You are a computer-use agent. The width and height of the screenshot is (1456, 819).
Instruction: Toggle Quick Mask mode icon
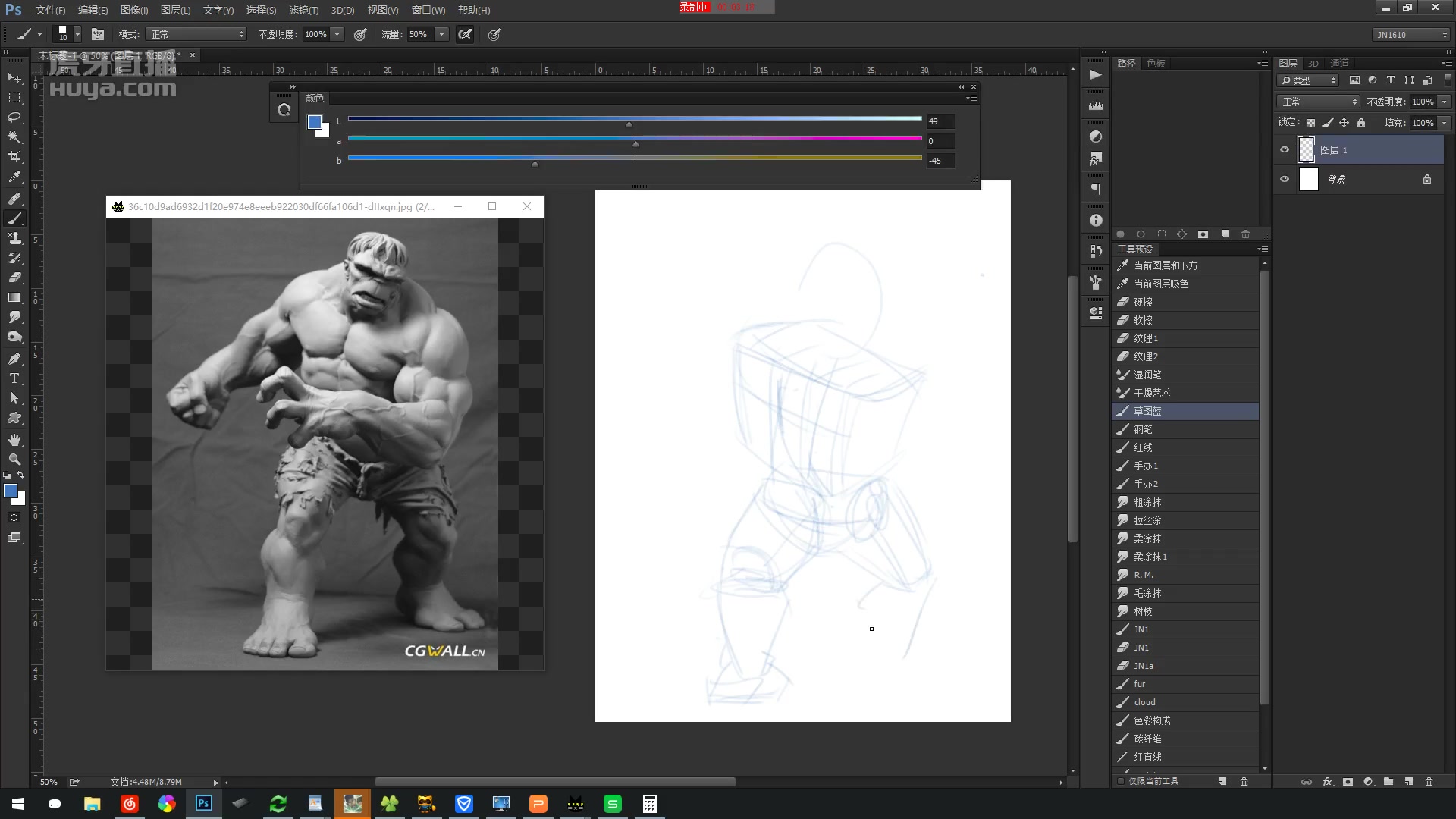[14, 518]
